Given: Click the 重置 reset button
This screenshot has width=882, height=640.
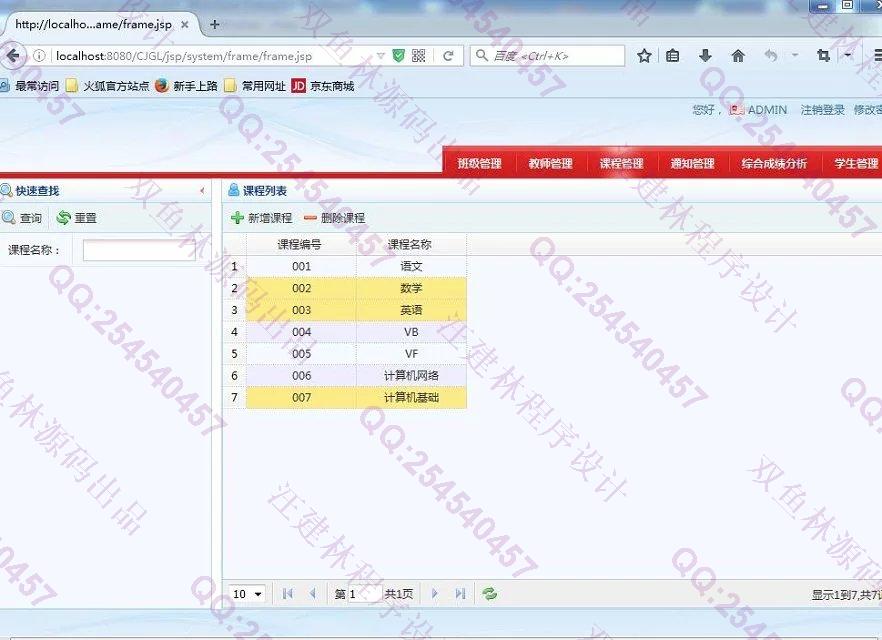Looking at the screenshot, I should pos(77,218).
